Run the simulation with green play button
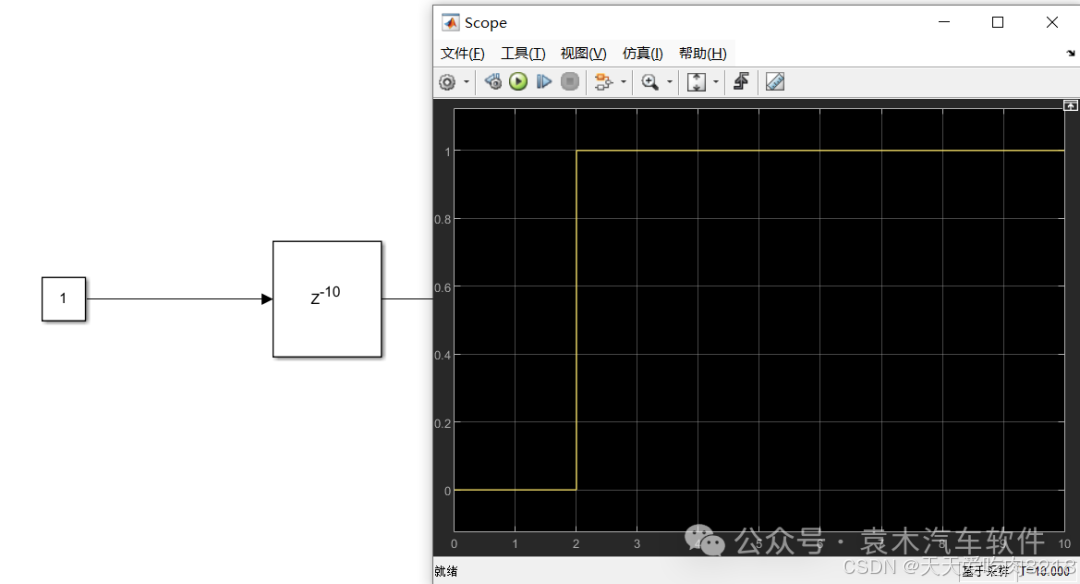The height and width of the screenshot is (584, 1080). pyautogui.click(x=518, y=82)
